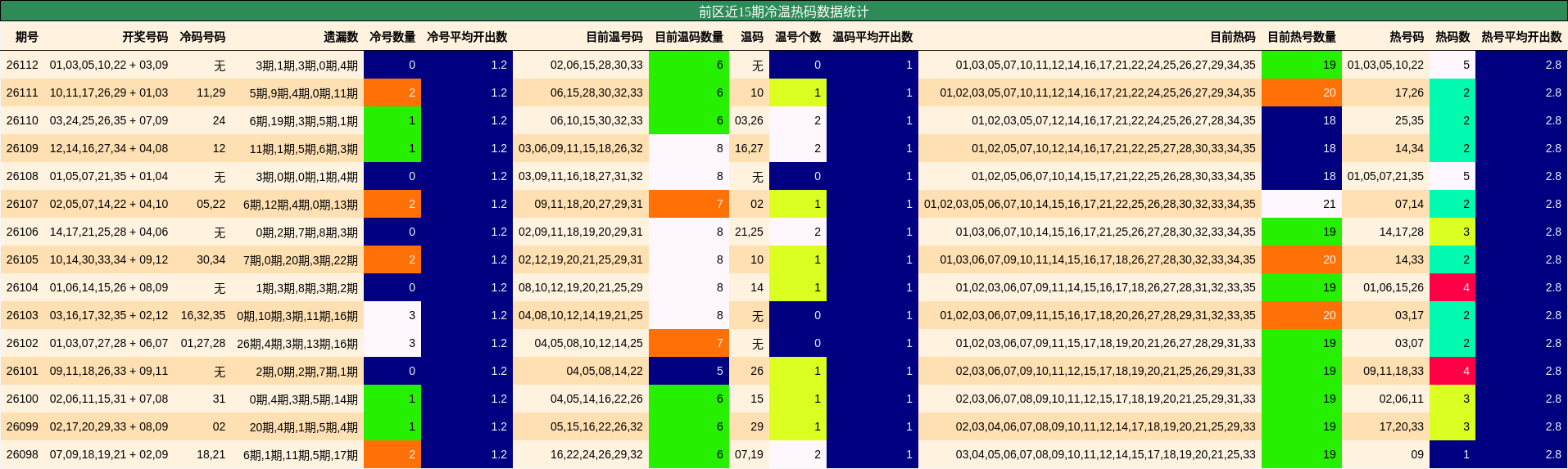Screen dimensions: 1568x469
Task: Select draw numbers 02,05,07,14,22 + 04,10
Action: click(x=109, y=204)
